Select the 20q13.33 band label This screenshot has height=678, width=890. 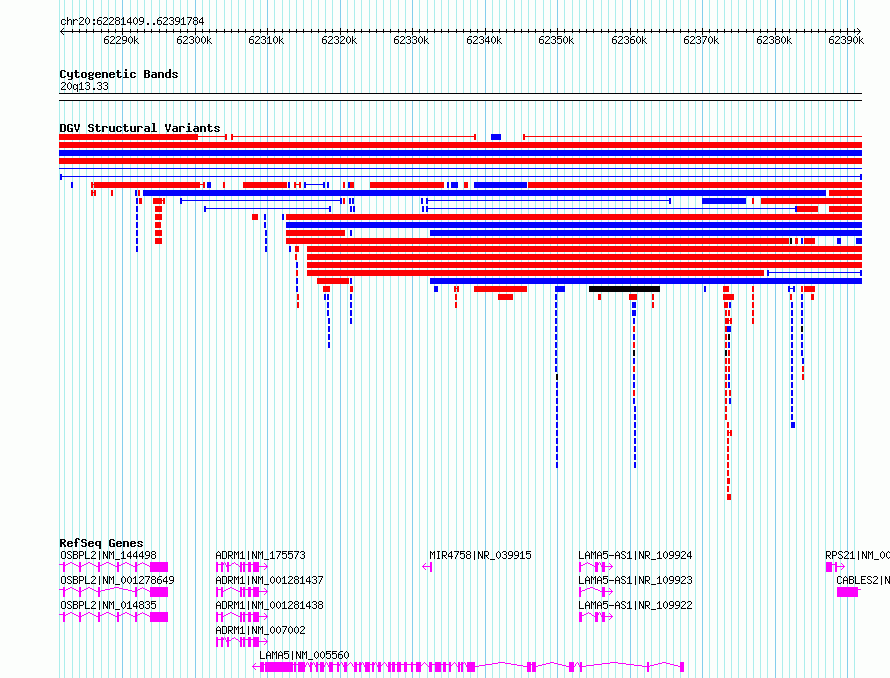84,86
